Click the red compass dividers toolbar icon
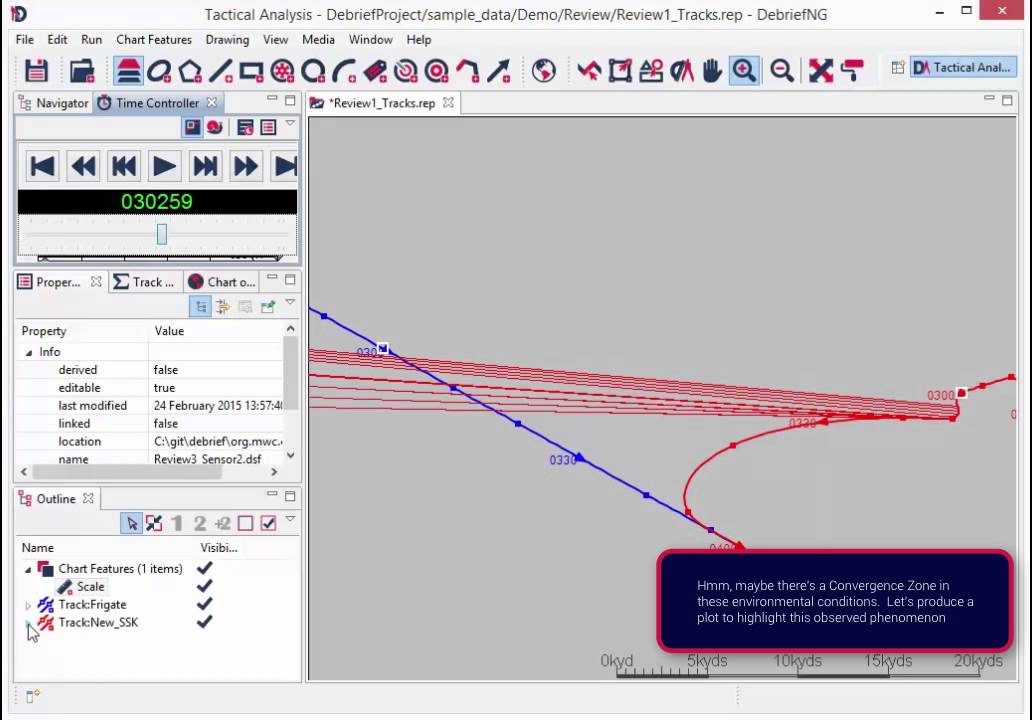Viewport: 1032px width, 720px height. coord(682,70)
